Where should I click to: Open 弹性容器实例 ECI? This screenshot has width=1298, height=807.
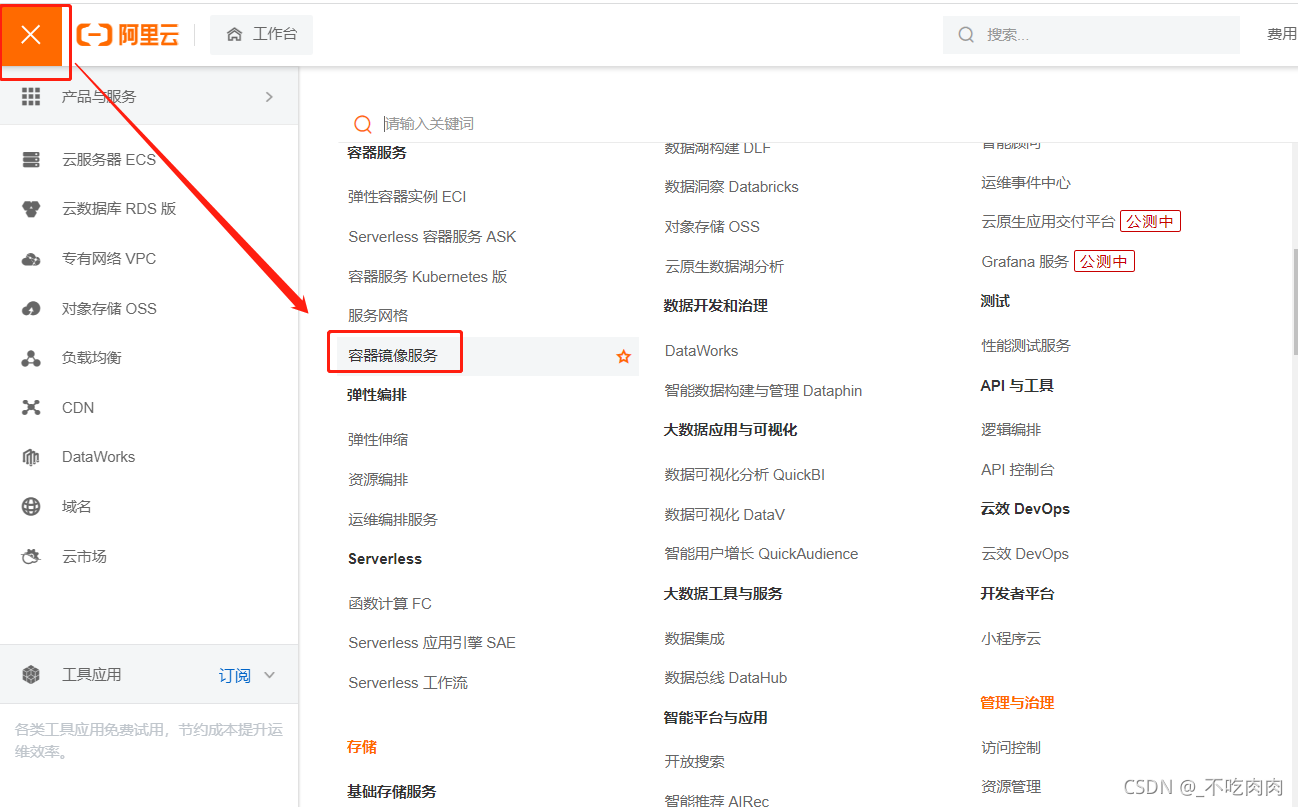point(407,197)
